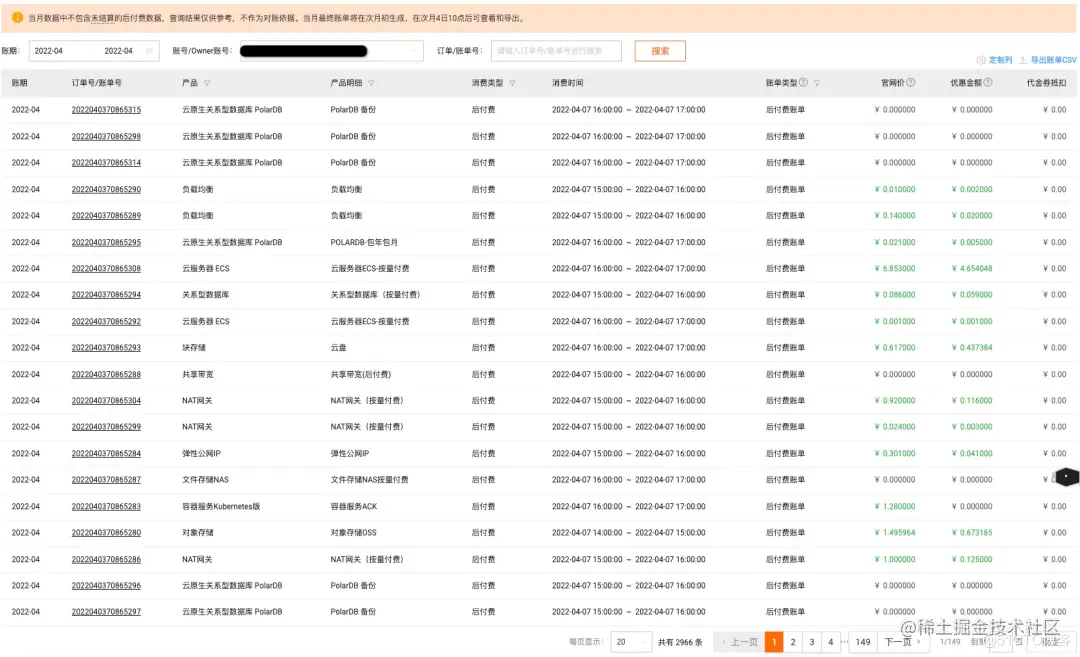Click the 订单号/账单号 column header
Image resolution: width=1080 pixels, height=657 pixels.
(96, 83)
